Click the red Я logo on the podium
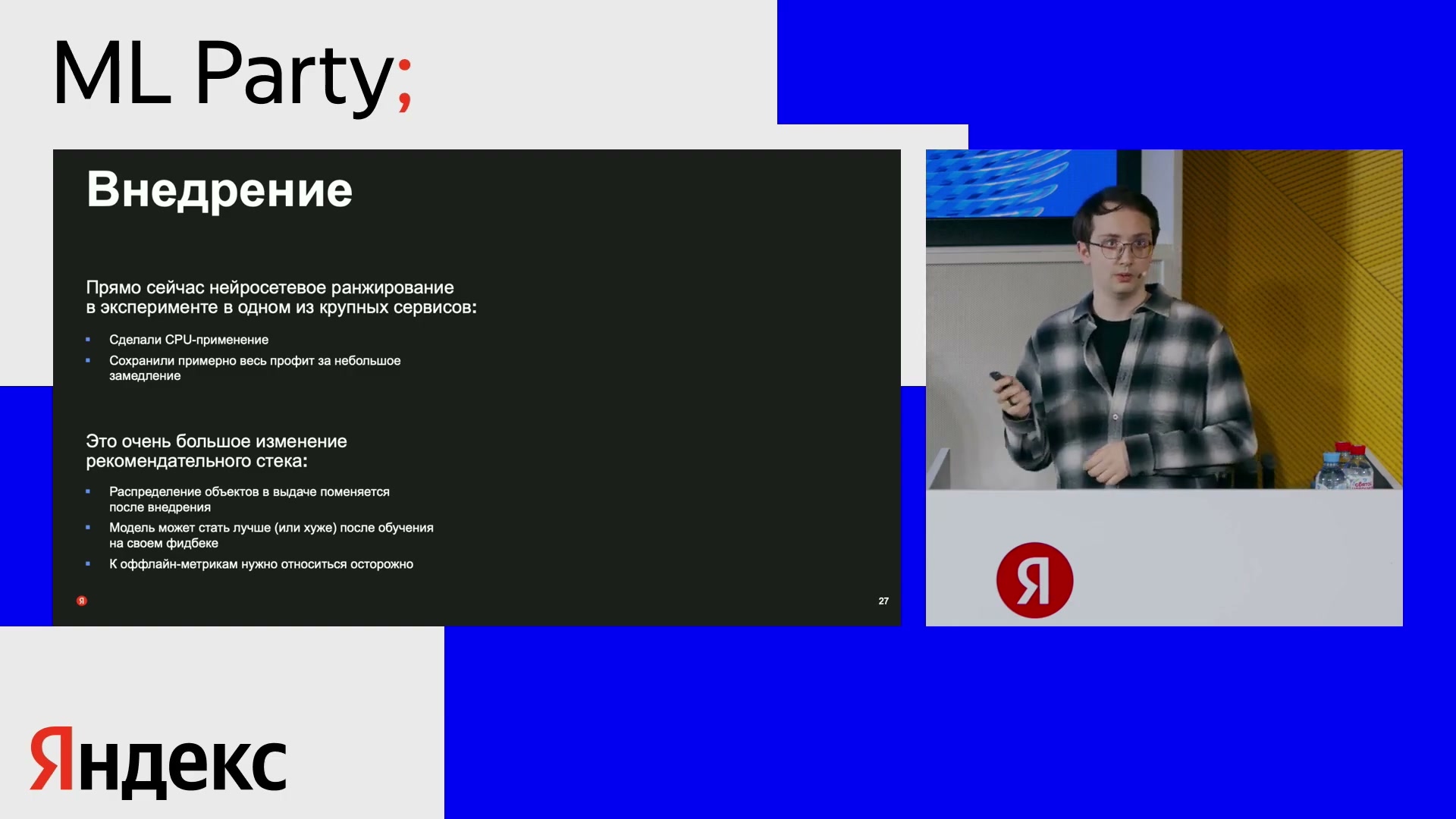 pos(1034,580)
